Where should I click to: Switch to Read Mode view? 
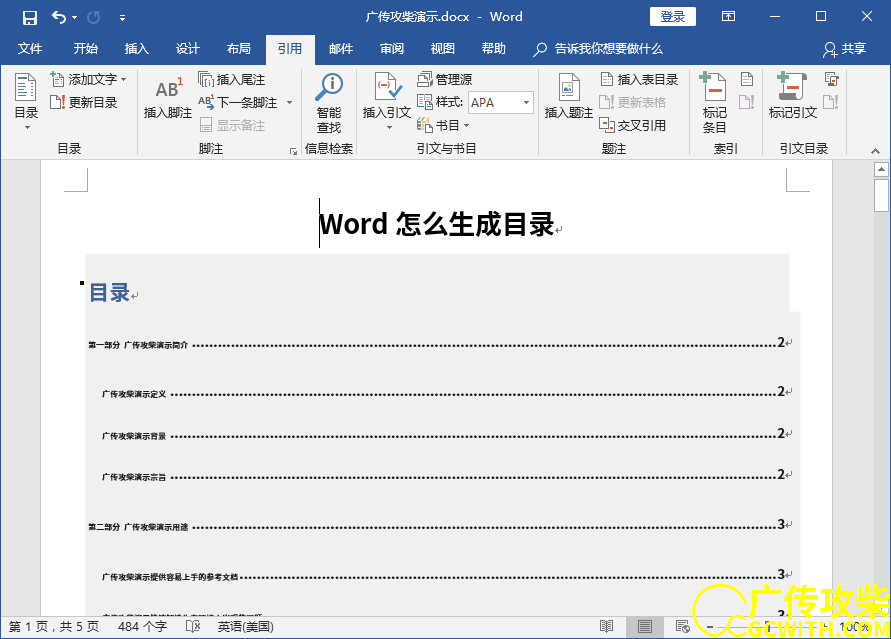tap(606, 627)
